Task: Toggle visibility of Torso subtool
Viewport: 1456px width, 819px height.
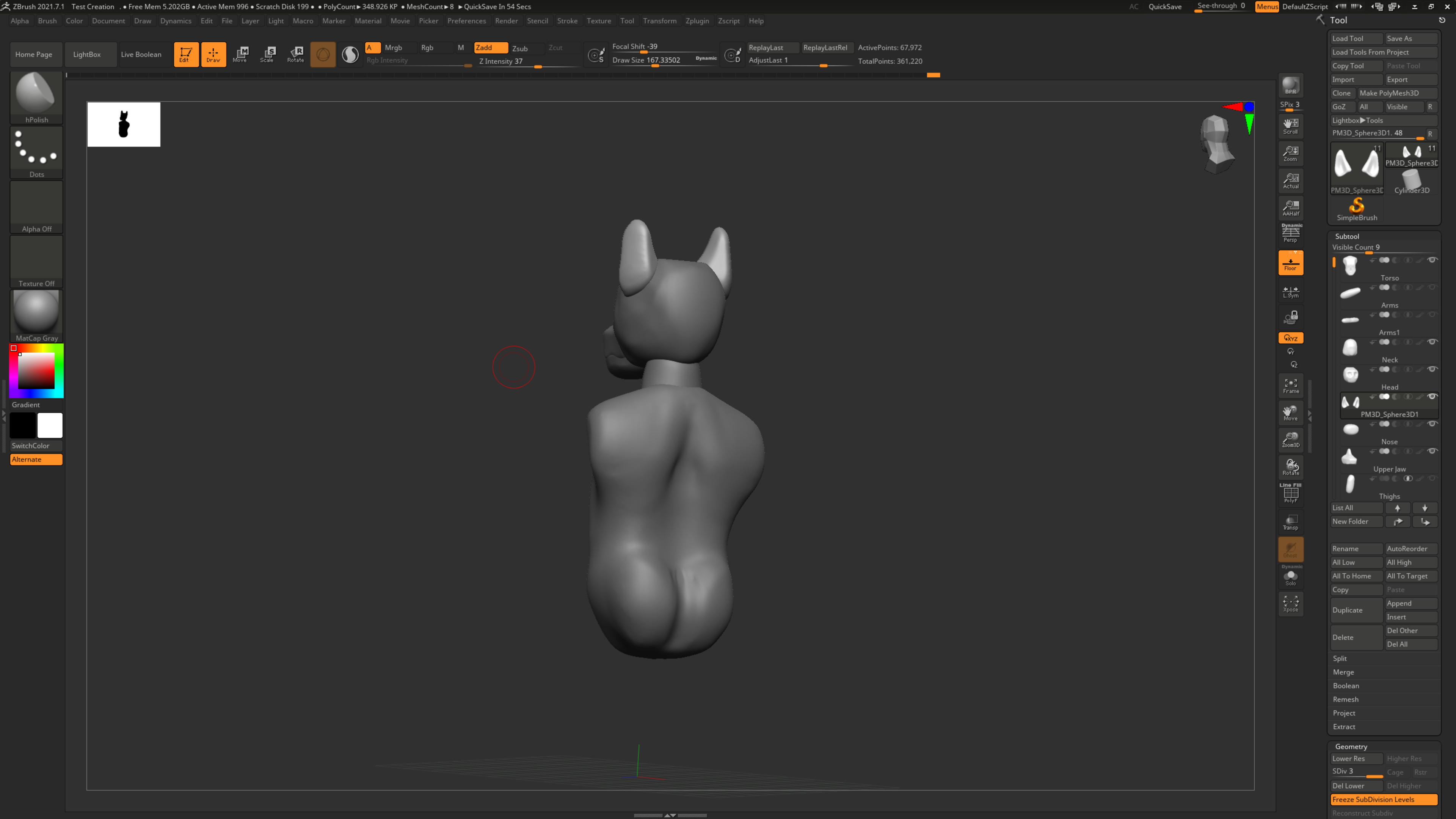Action: pos(1432,260)
